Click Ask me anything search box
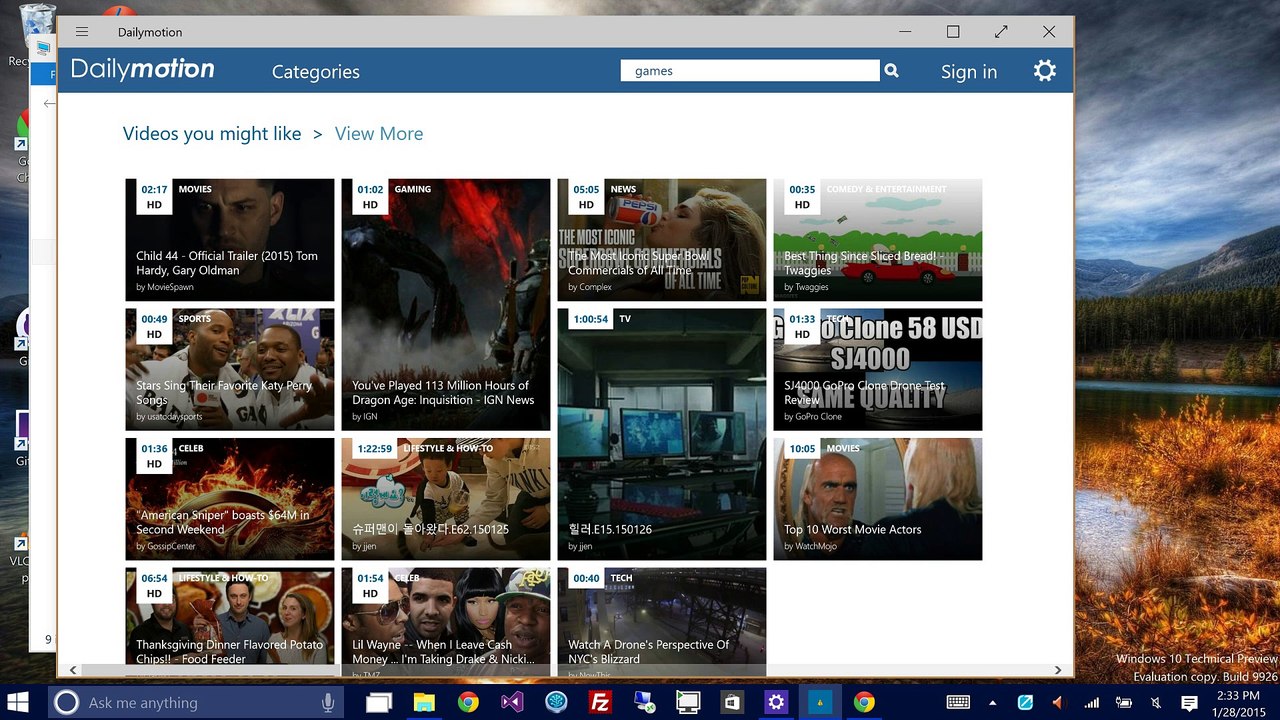Screen dimensions: 1280x720 (x=195, y=703)
